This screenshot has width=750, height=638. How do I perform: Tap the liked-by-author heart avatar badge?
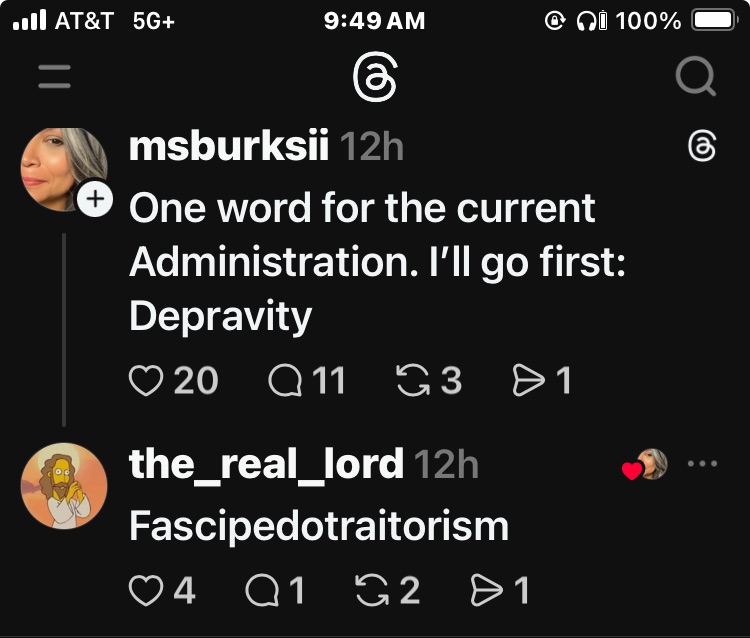[x=645, y=465]
